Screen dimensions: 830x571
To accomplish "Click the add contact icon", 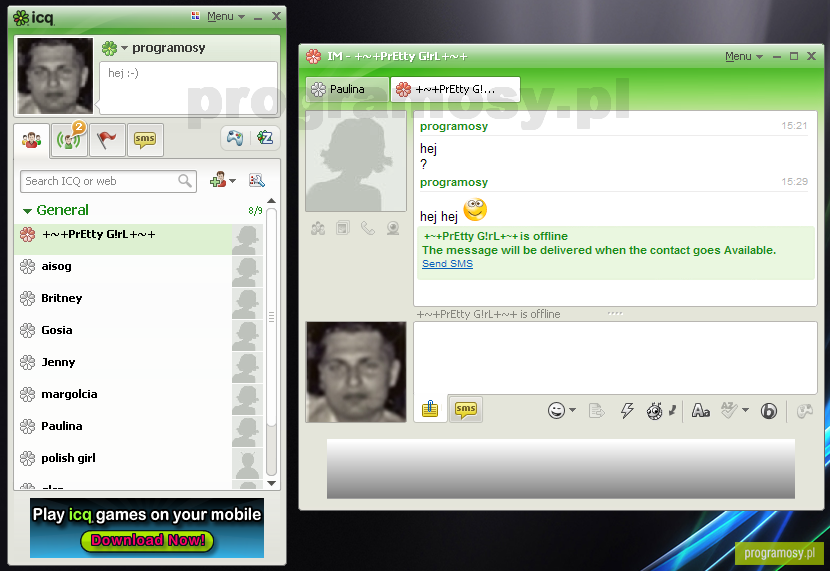I will 218,180.
